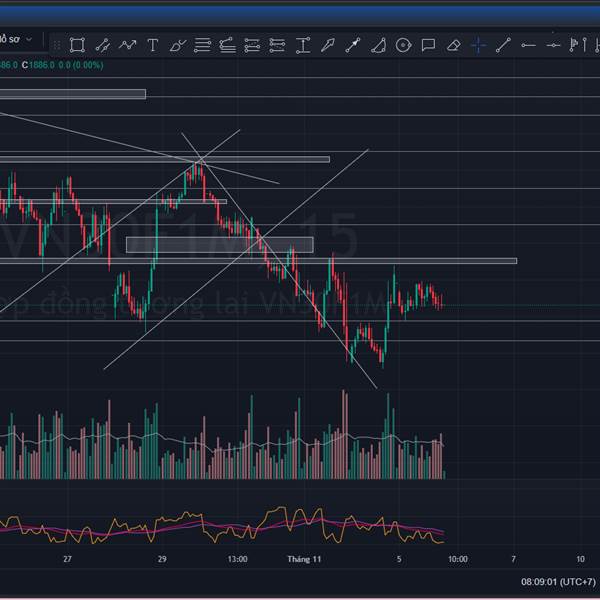
Task: Select the white zone rectangle near candles
Action: click(x=220, y=245)
